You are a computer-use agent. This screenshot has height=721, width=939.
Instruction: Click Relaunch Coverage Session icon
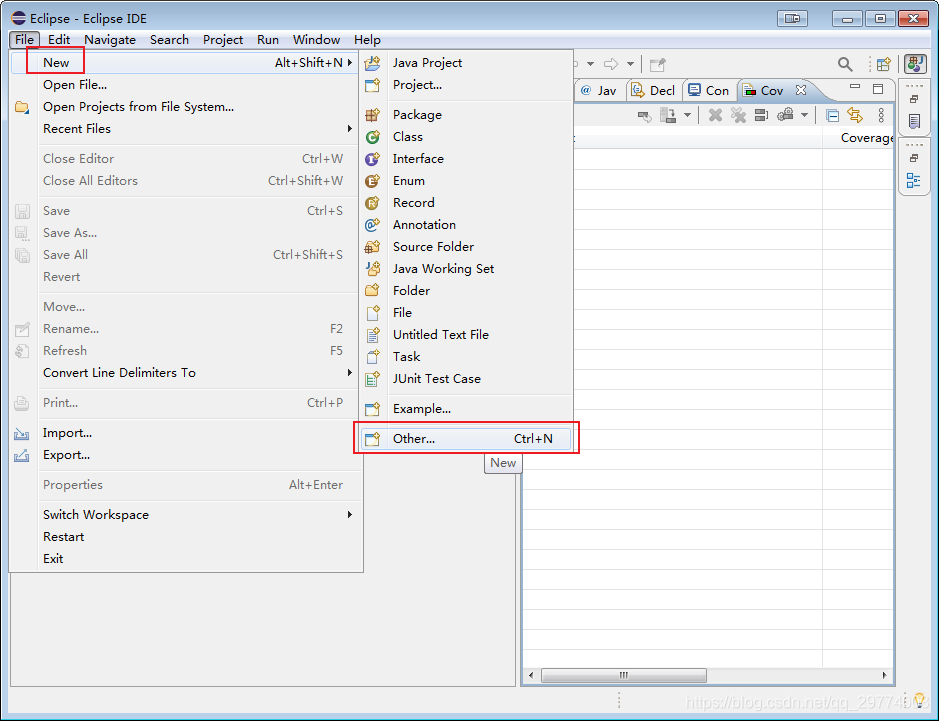tap(644, 115)
